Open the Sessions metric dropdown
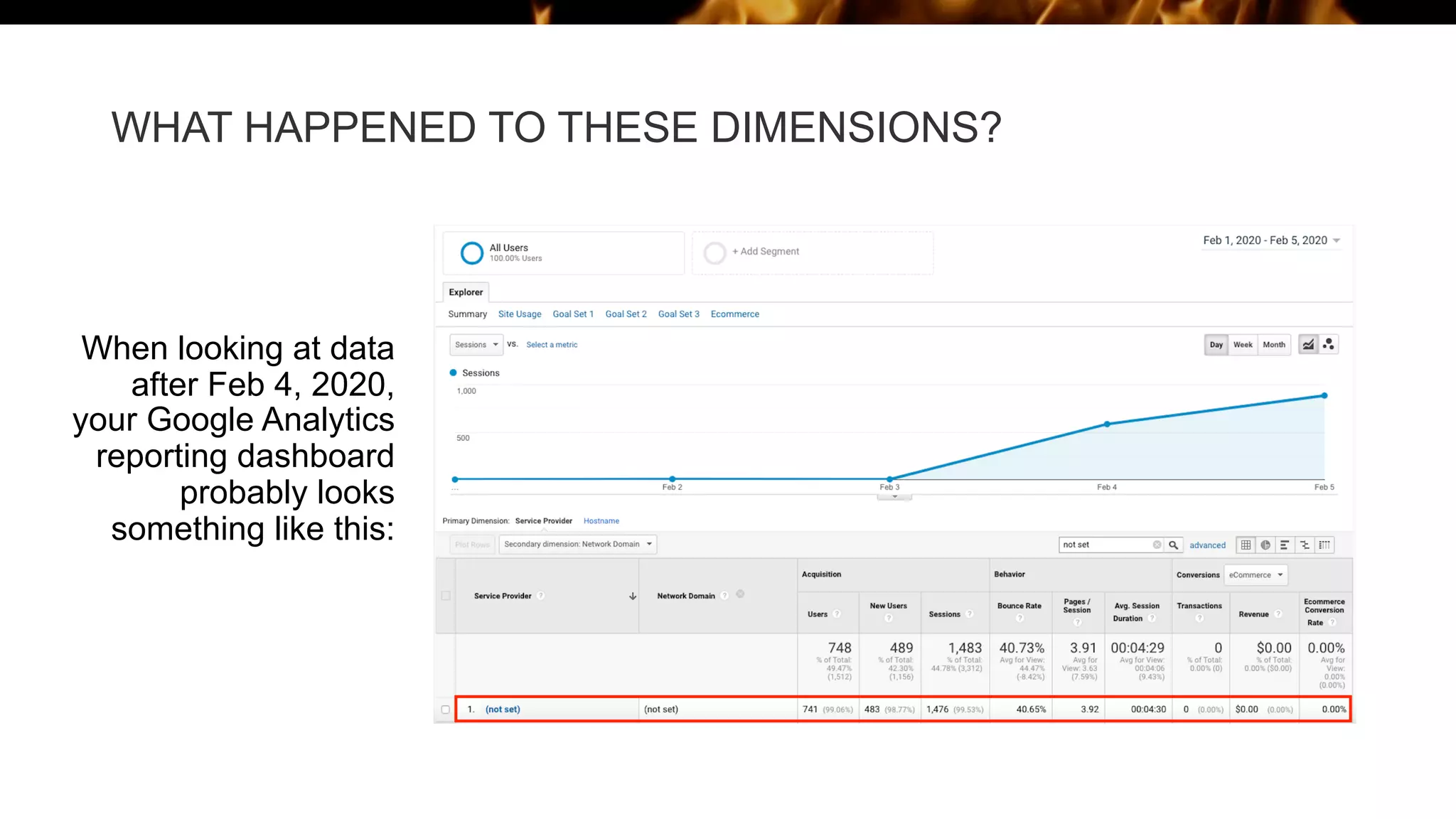1456x819 pixels. (476, 345)
